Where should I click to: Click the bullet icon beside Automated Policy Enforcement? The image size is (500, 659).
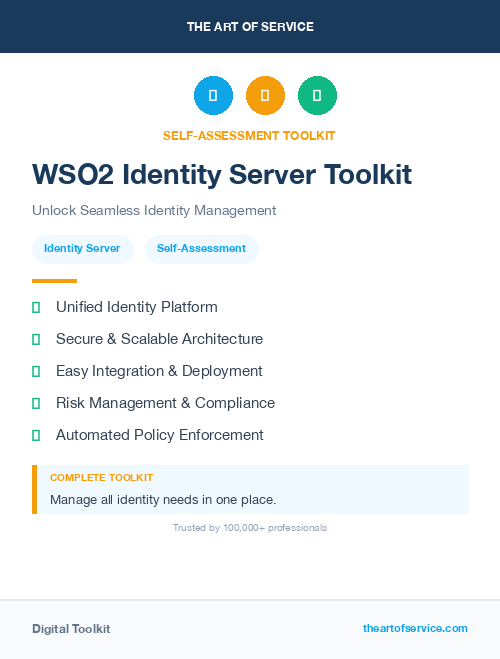(x=36, y=435)
